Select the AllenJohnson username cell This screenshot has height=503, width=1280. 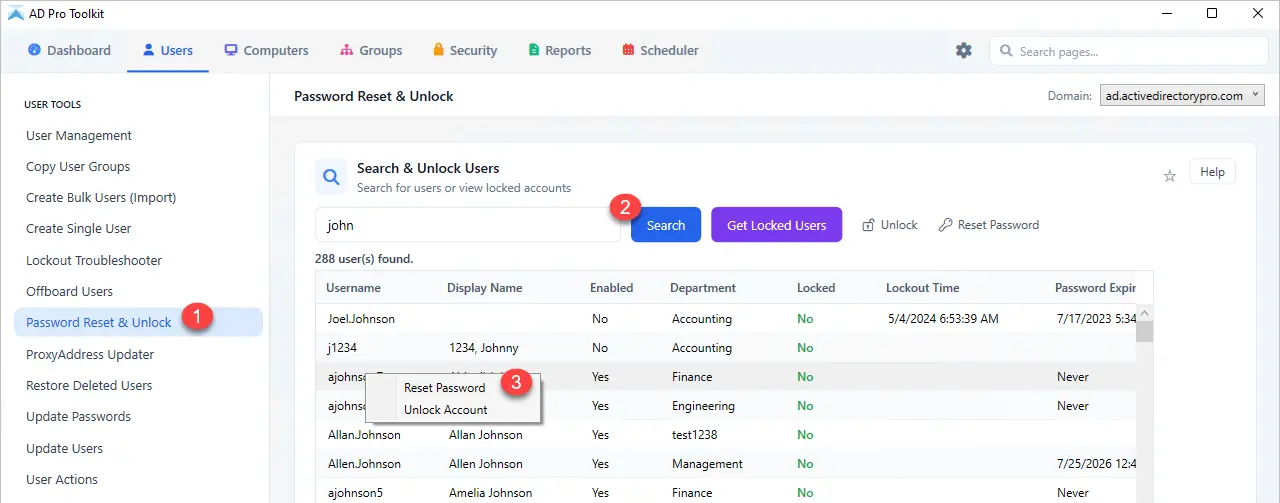click(364, 464)
